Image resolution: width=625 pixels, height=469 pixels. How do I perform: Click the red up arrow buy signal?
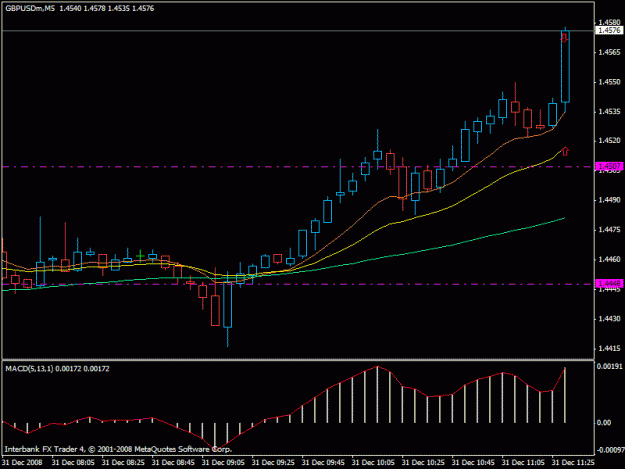(x=565, y=151)
